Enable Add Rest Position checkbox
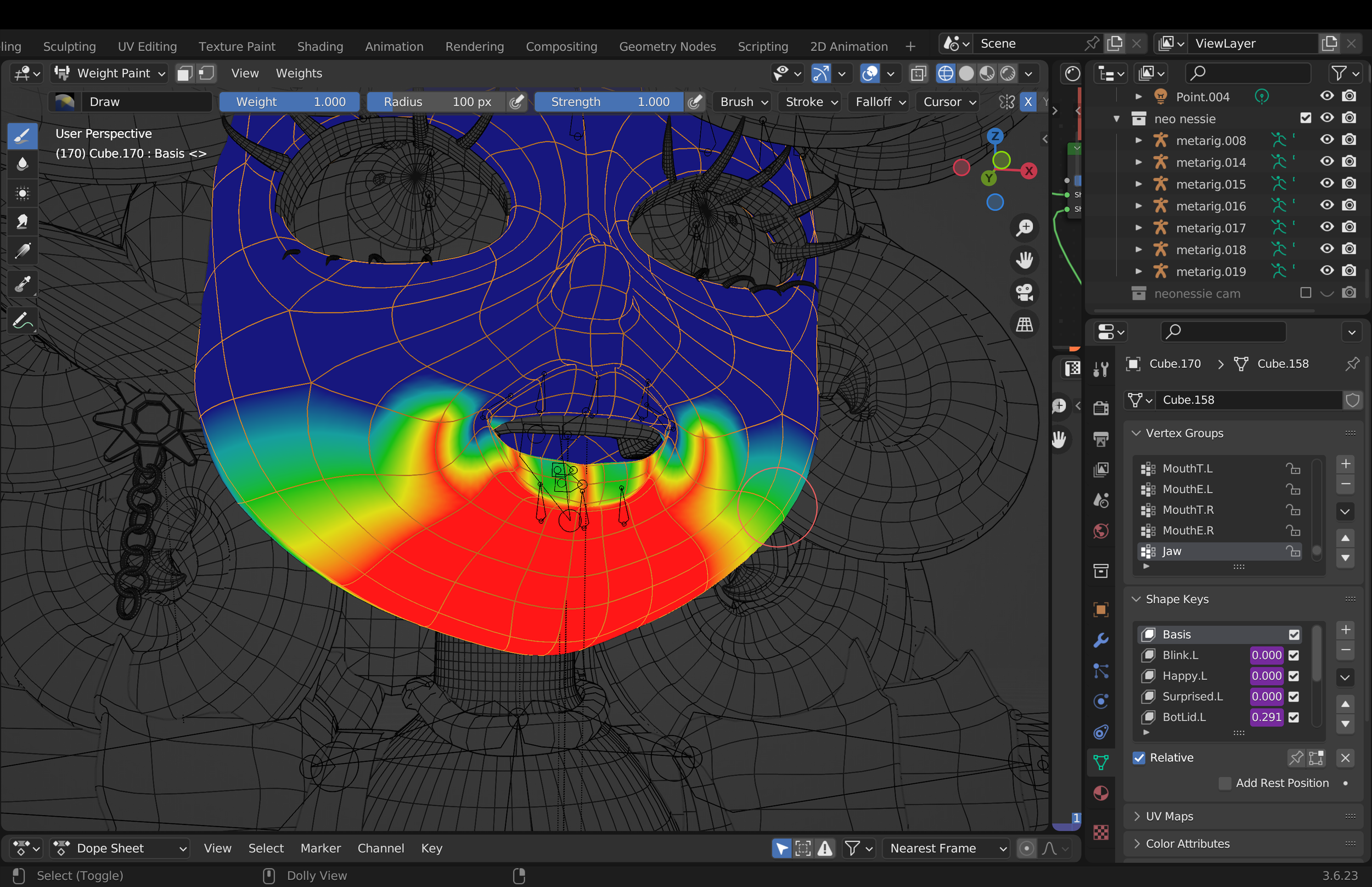 coord(1224,783)
